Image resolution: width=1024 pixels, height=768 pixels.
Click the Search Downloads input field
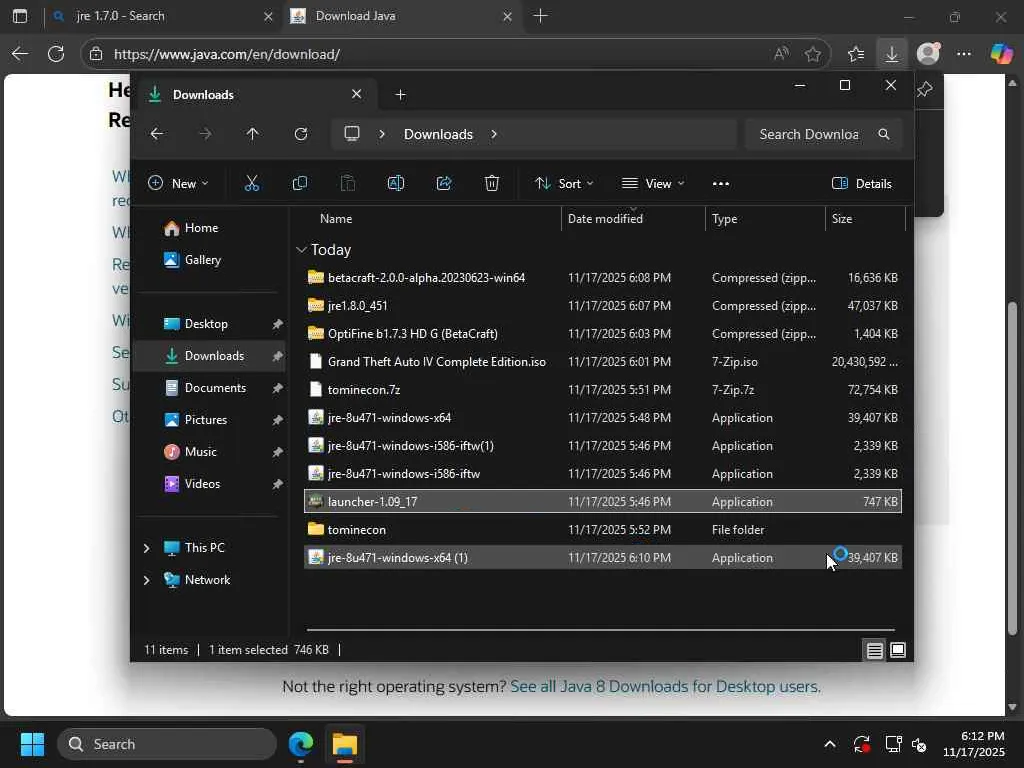tap(808, 134)
